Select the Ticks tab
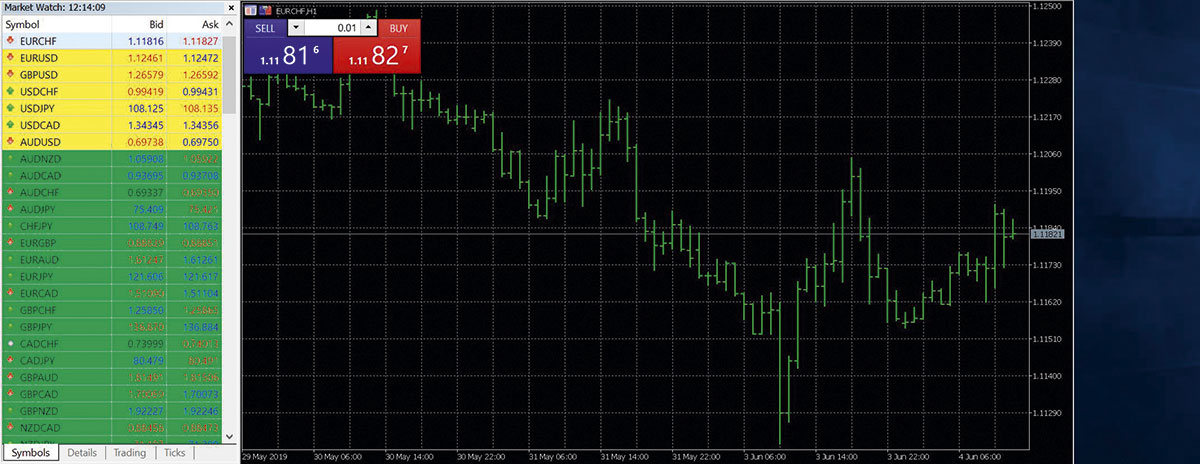 [174, 453]
